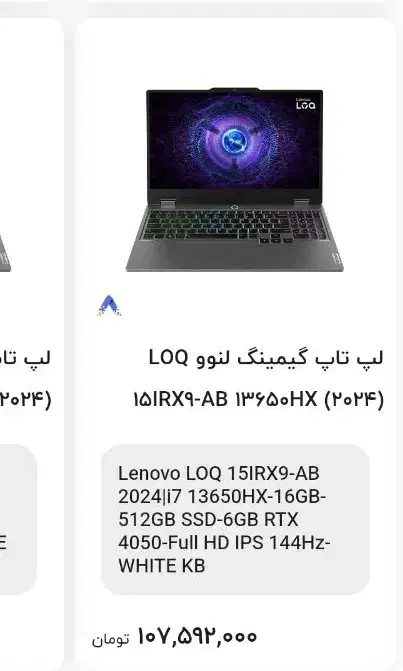Click the laptop keyboard in the product photo

click(234, 225)
